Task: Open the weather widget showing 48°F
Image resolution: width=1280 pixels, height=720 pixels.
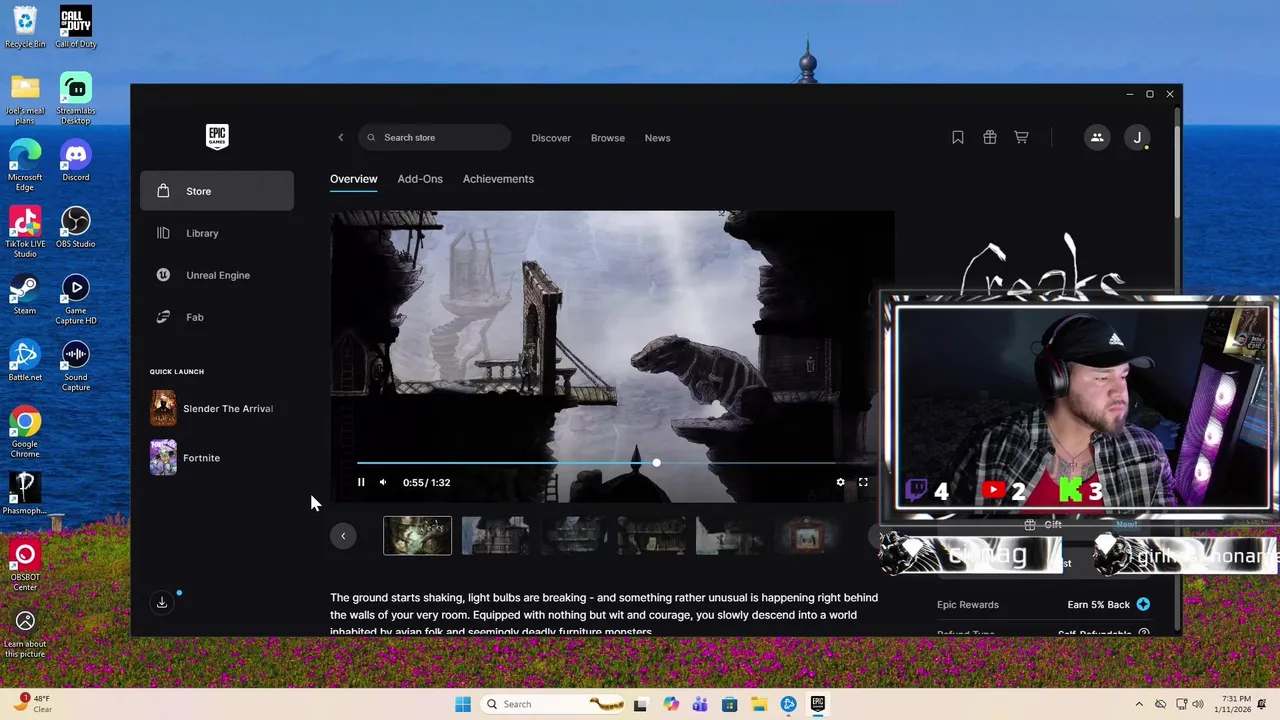Action: 34,704
